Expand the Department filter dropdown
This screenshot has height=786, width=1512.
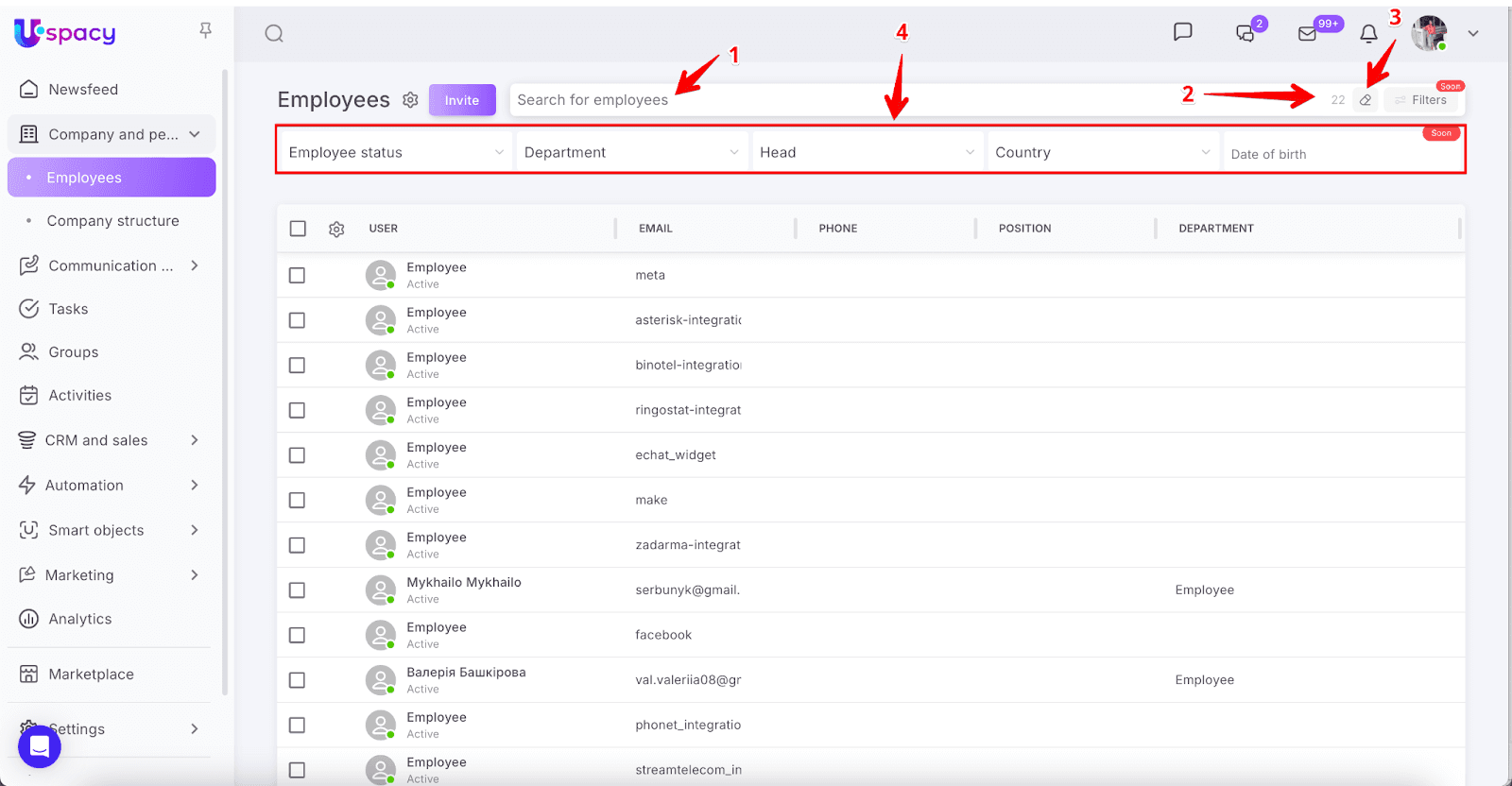click(630, 152)
